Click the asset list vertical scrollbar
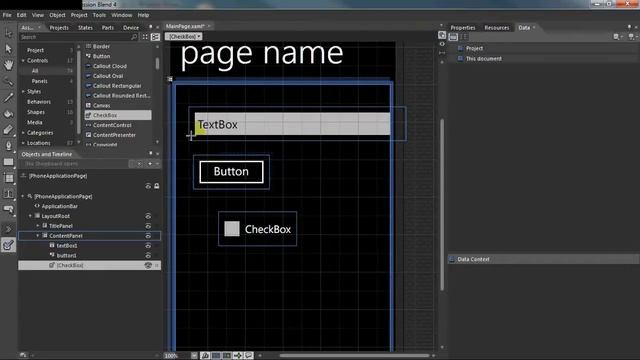This screenshot has width=640, height=360. coord(157,63)
